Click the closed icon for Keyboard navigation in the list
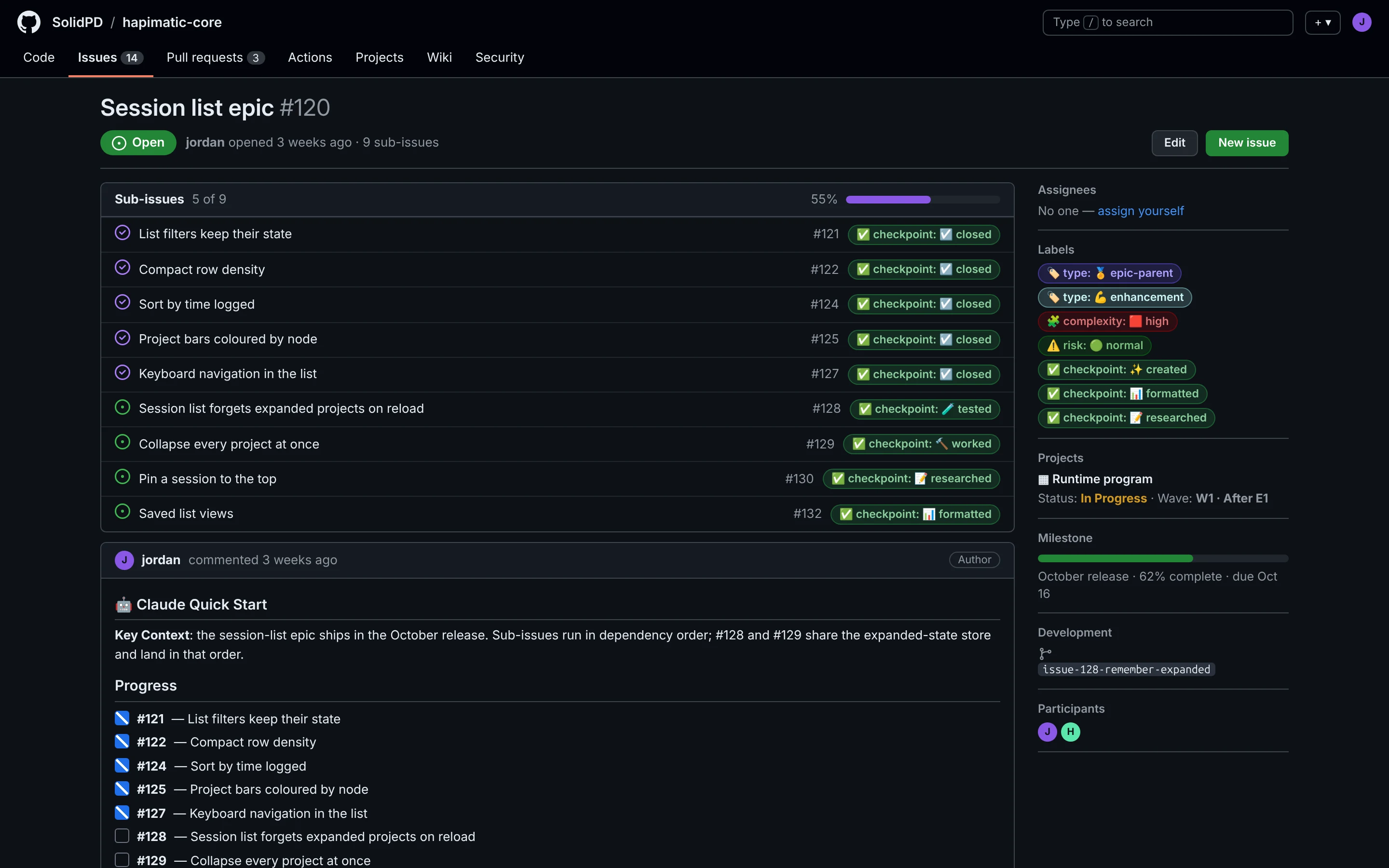Viewport: 1389px width, 868px height. (122, 373)
